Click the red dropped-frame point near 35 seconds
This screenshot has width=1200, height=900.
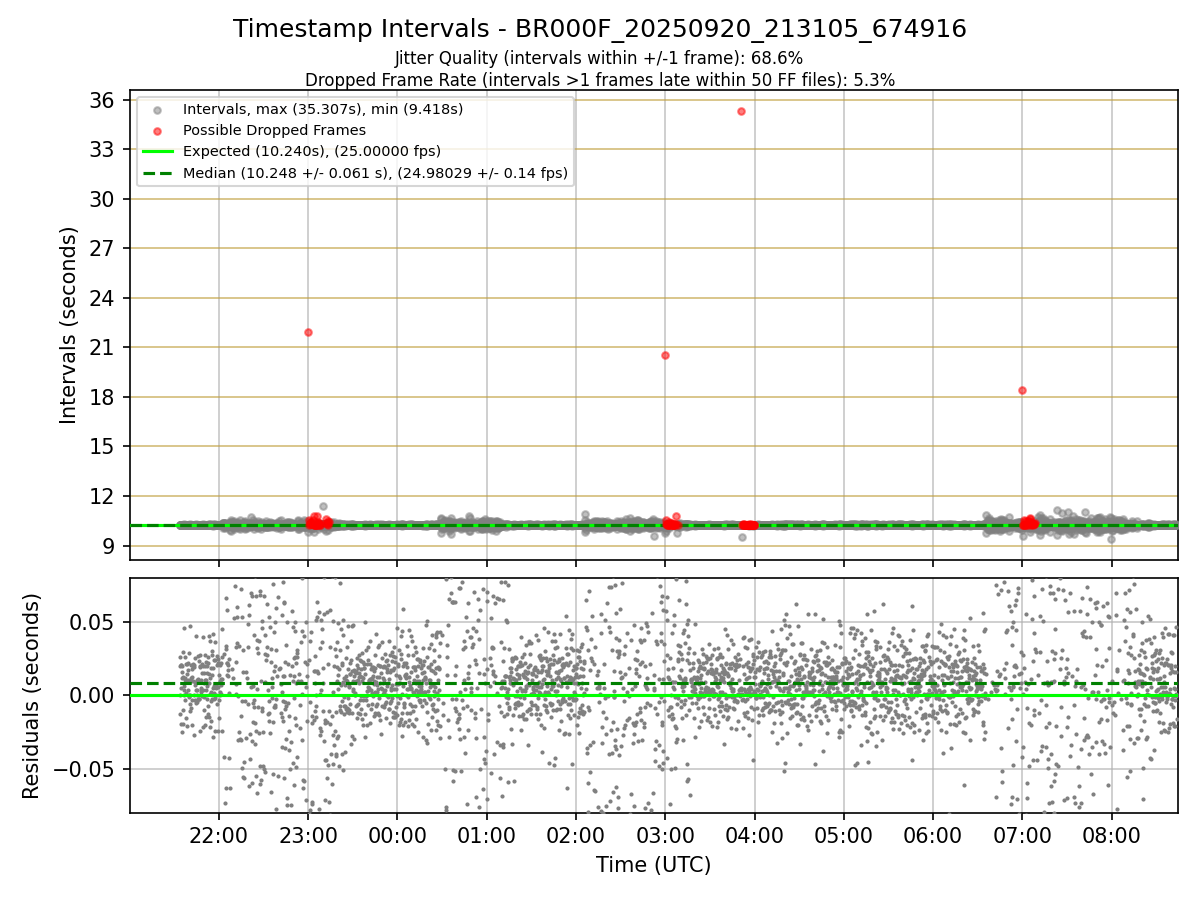741,111
